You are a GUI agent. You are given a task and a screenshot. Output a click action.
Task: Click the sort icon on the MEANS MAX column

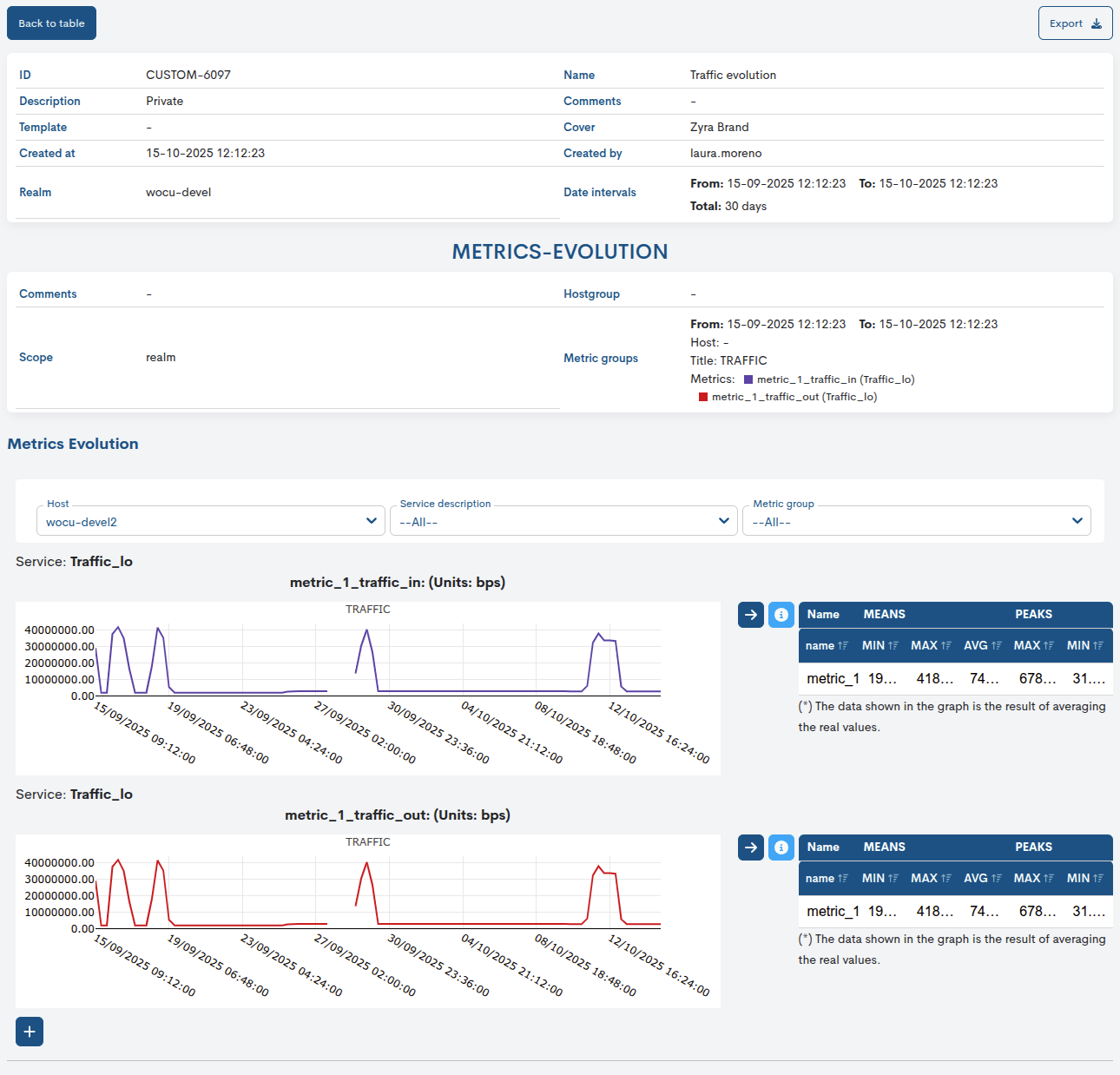(x=945, y=645)
